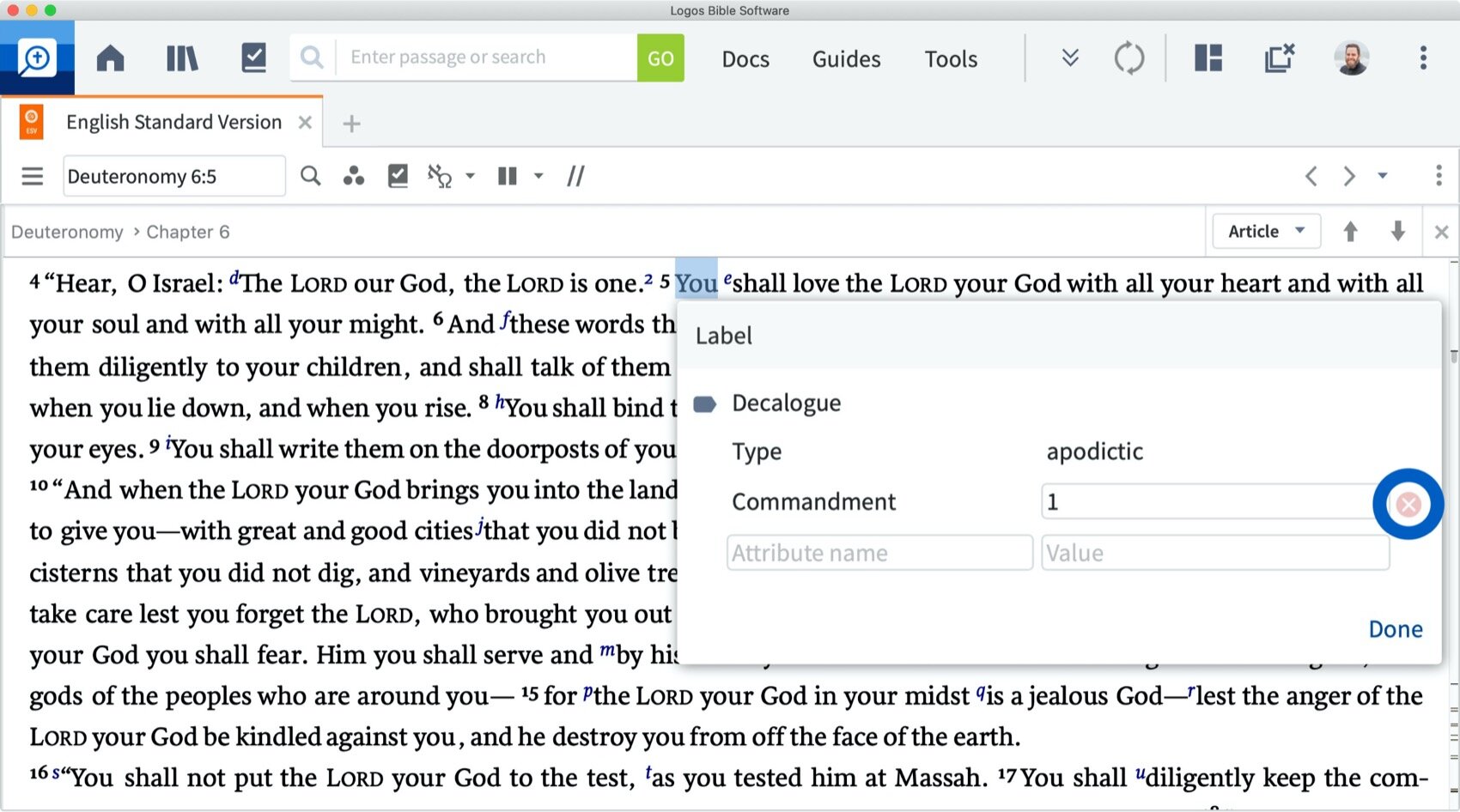
Task: Open the layouts panel icon
Action: point(1208,58)
